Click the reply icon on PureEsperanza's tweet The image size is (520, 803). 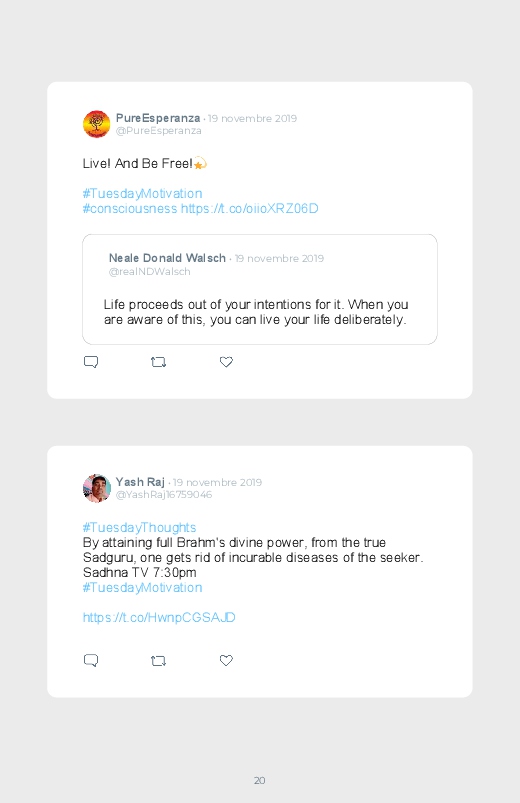[91, 362]
